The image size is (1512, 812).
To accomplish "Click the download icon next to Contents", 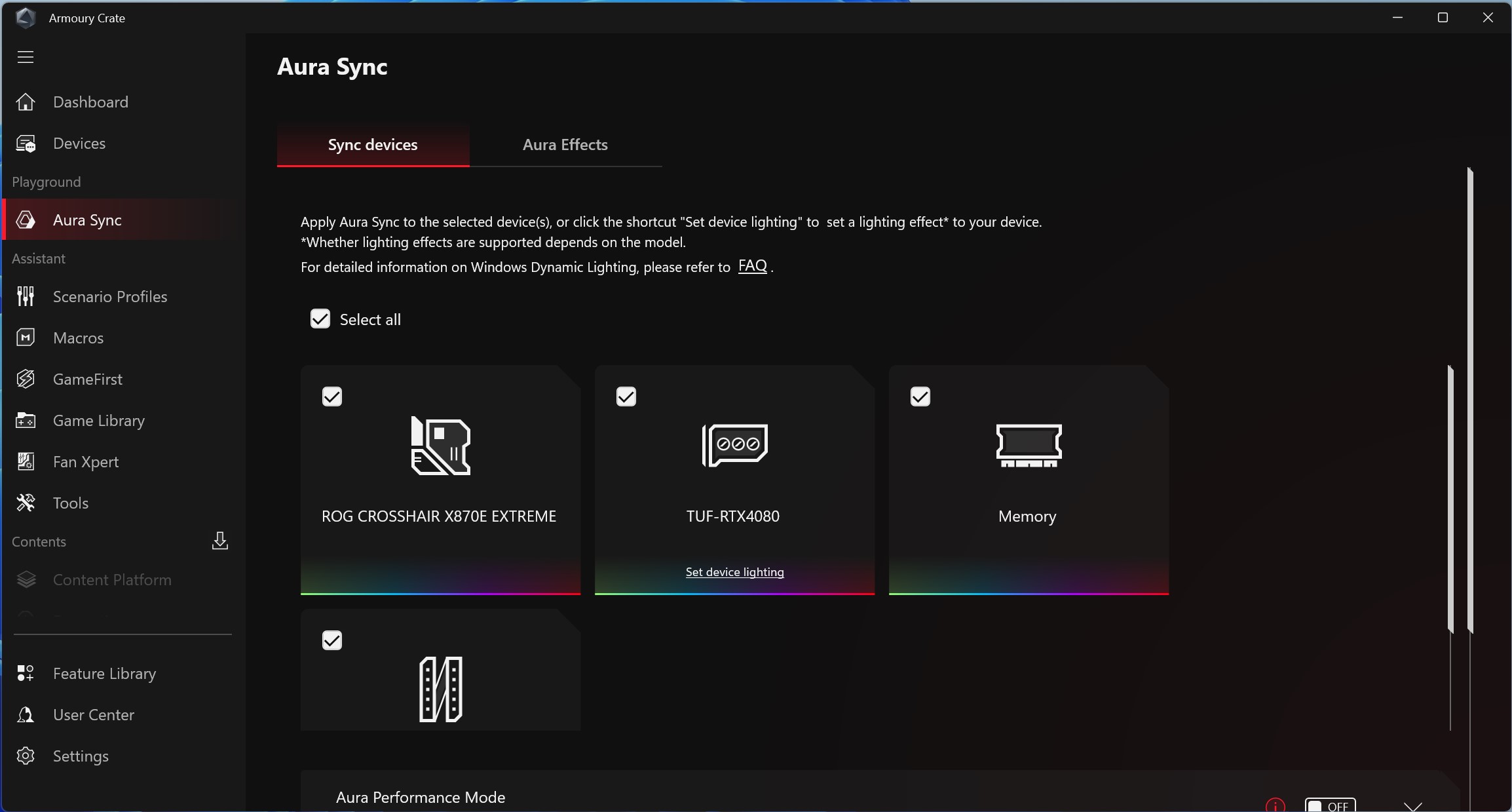I will [x=220, y=541].
